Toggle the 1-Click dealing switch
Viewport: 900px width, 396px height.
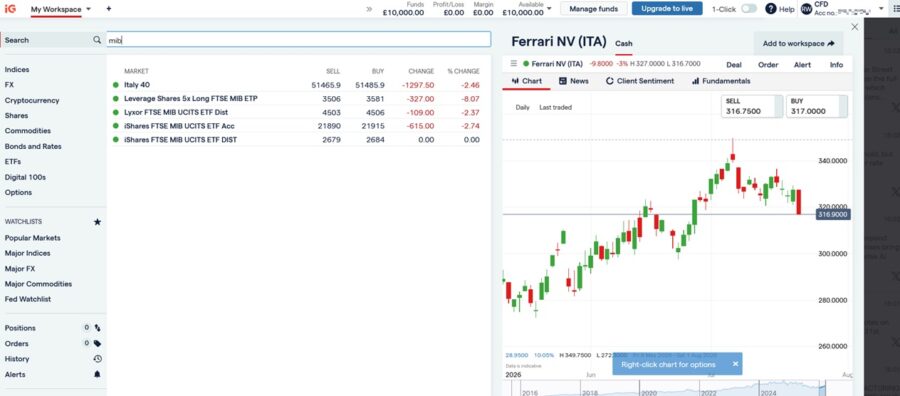pyautogui.click(x=749, y=9)
